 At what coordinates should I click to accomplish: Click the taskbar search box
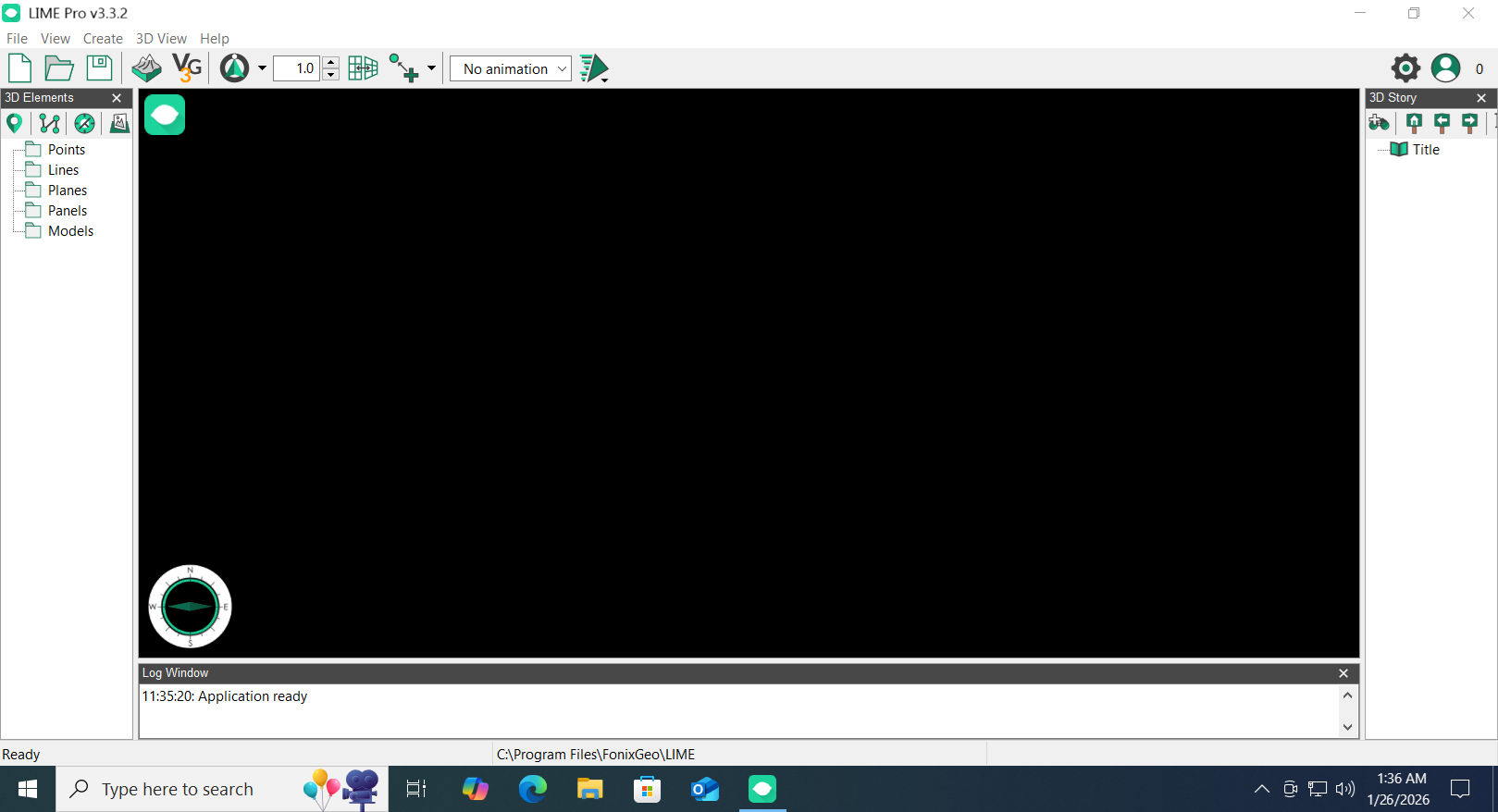[222, 789]
